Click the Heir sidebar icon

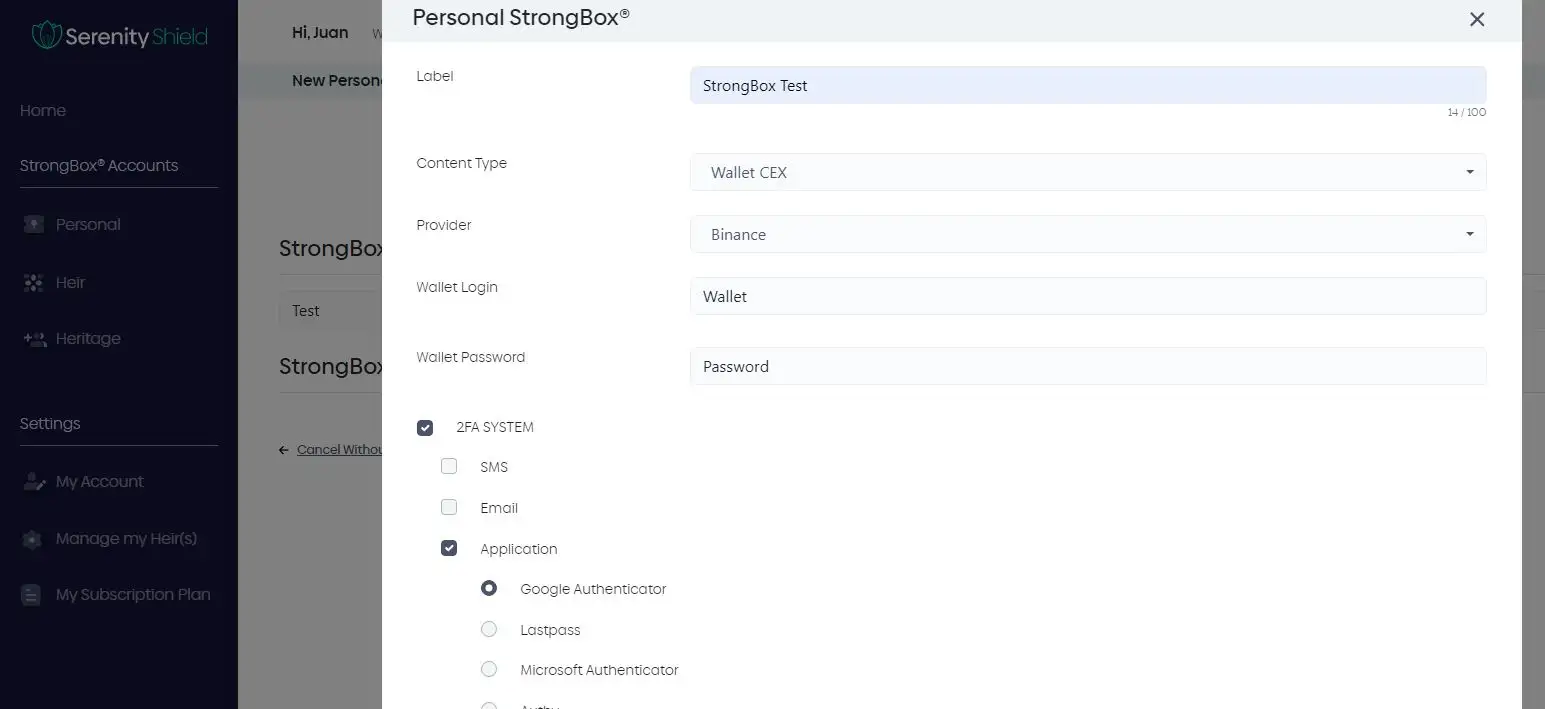click(34, 283)
